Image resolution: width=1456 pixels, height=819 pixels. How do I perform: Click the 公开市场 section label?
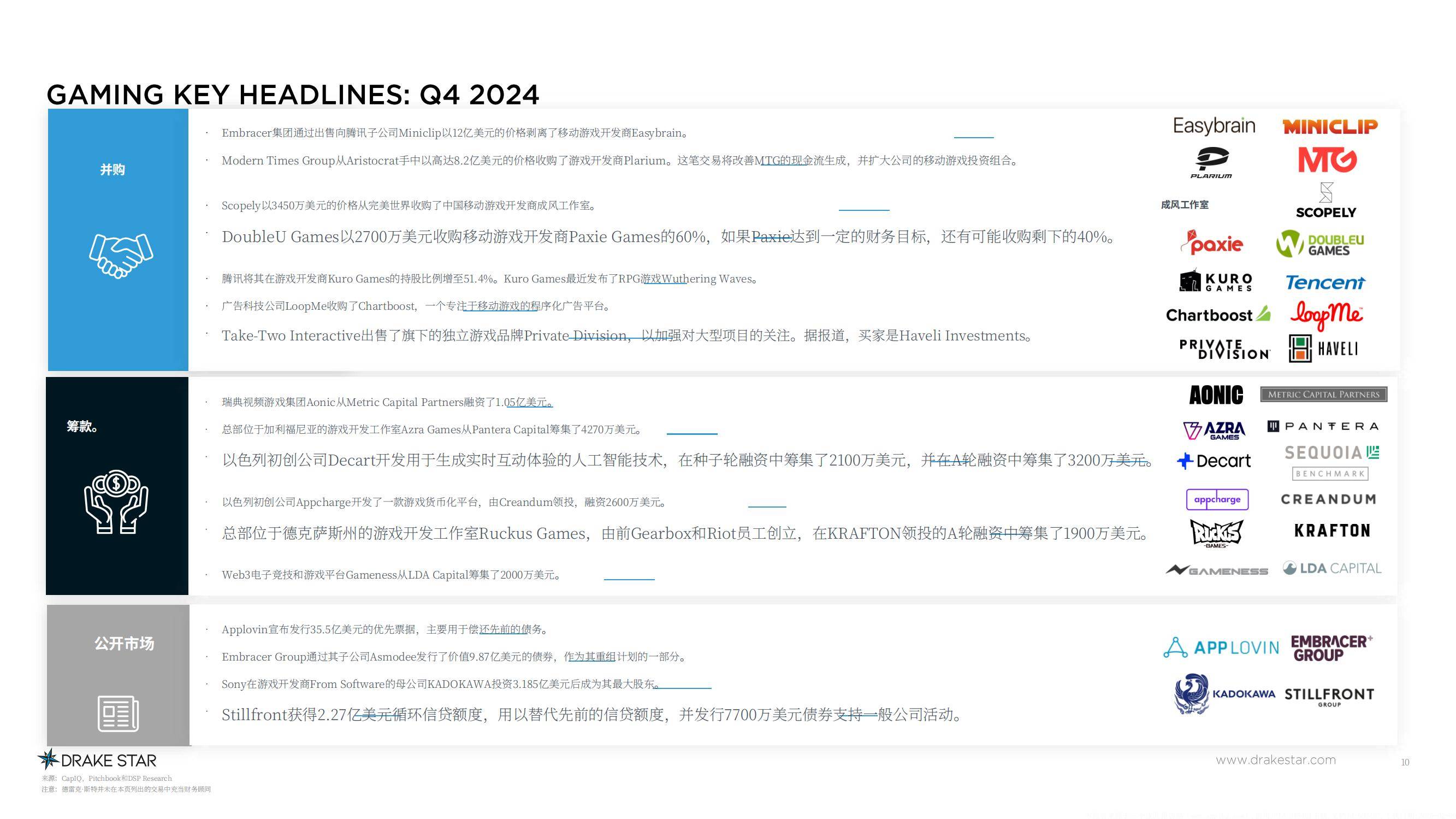[125, 644]
